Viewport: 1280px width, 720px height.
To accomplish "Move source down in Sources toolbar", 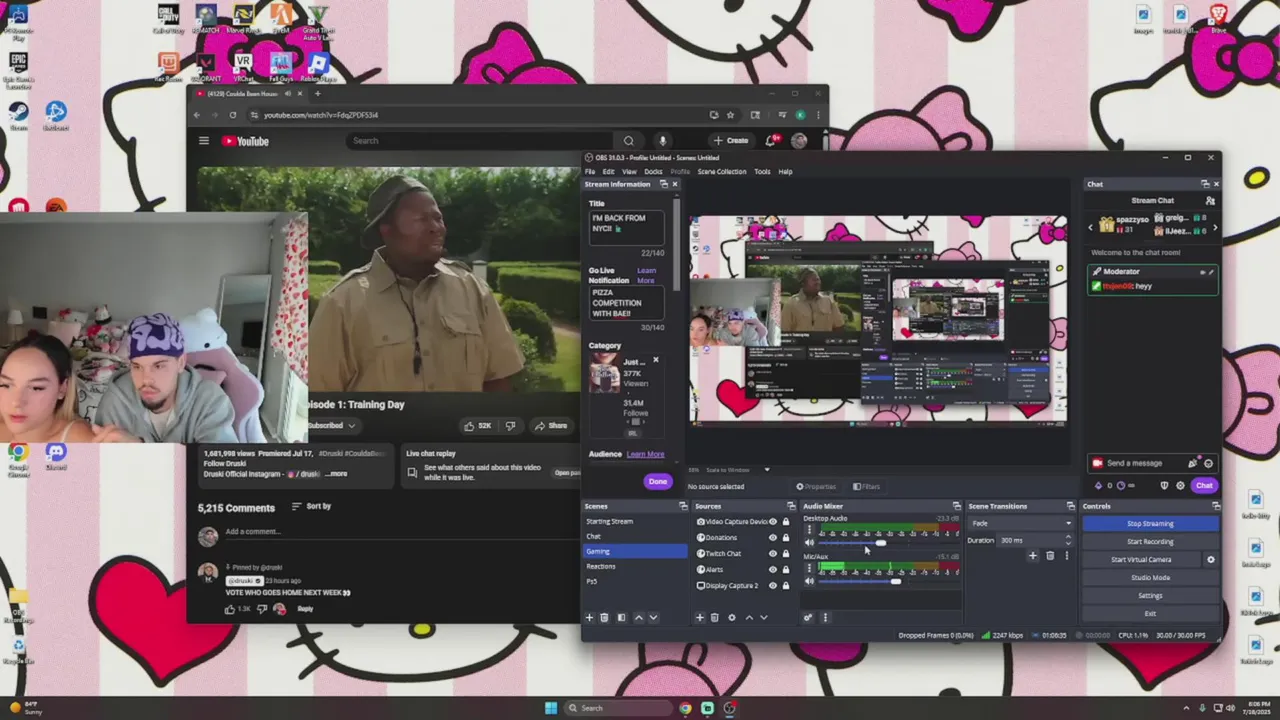I will point(763,617).
